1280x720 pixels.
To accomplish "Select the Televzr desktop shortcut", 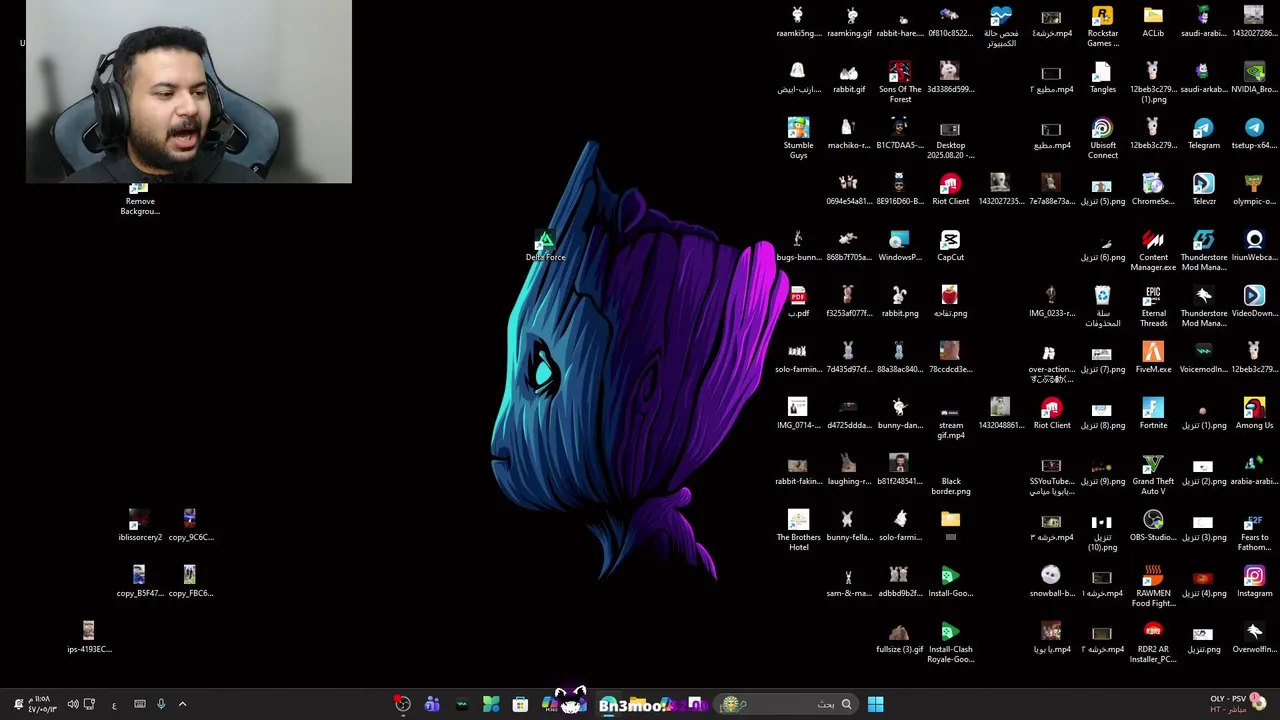I will [1203, 190].
